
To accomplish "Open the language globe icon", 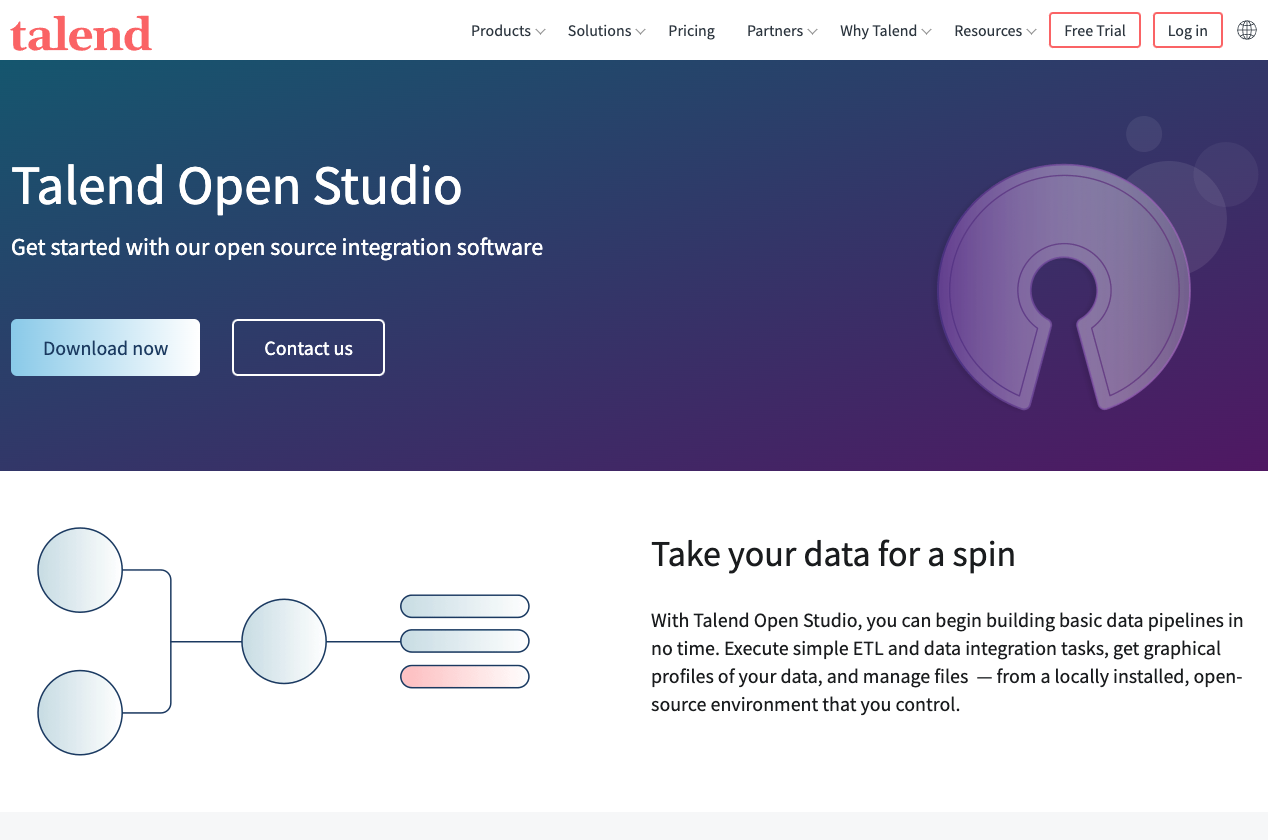I will click(1247, 30).
